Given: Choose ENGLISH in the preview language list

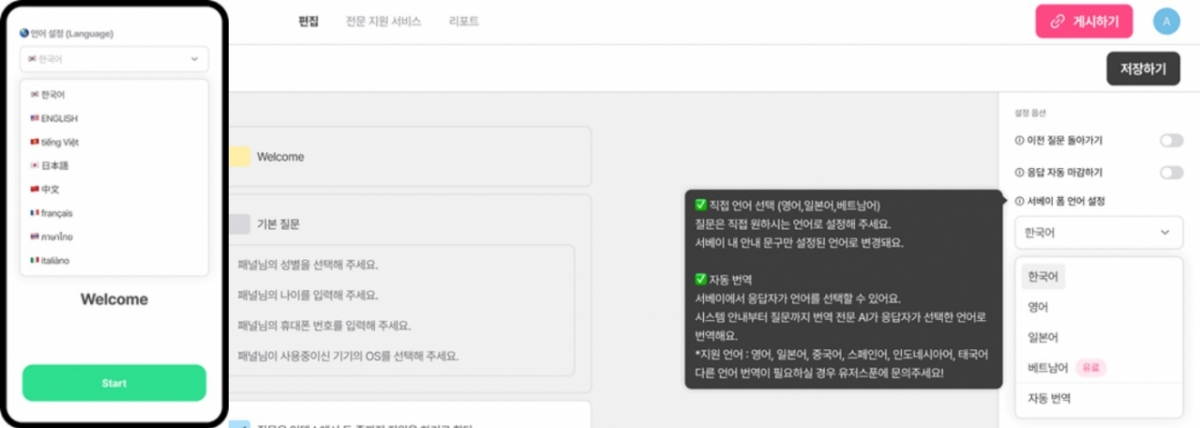Looking at the screenshot, I should (x=114, y=118).
